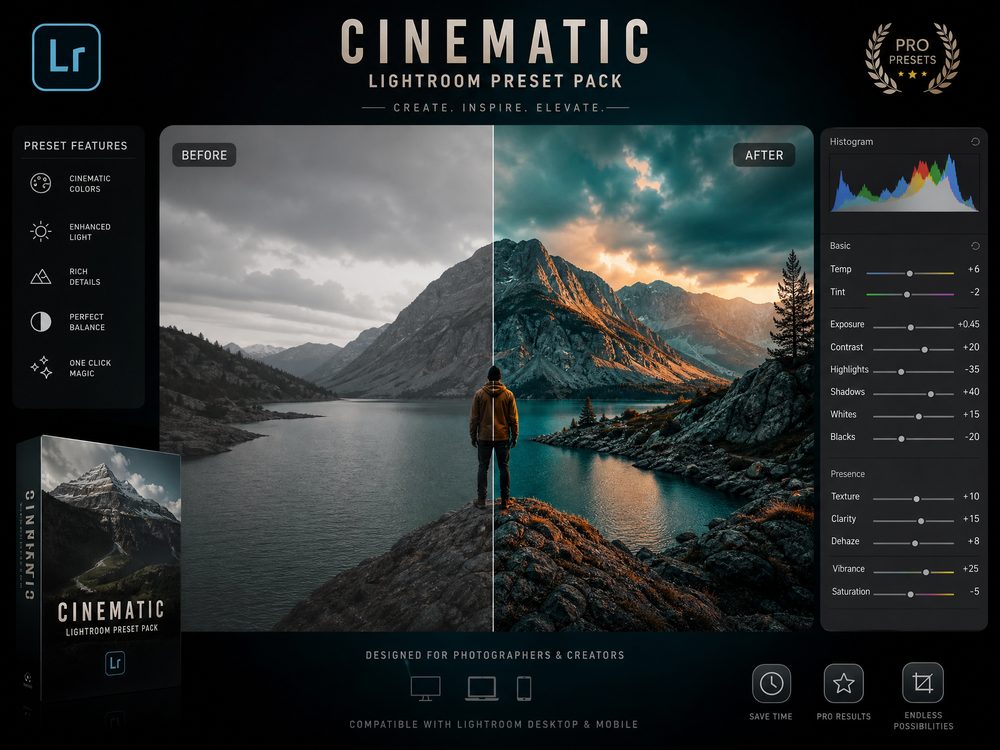Image resolution: width=1000 pixels, height=750 pixels.
Task: Click the Cinematic preset pack product box
Action: [99, 569]
